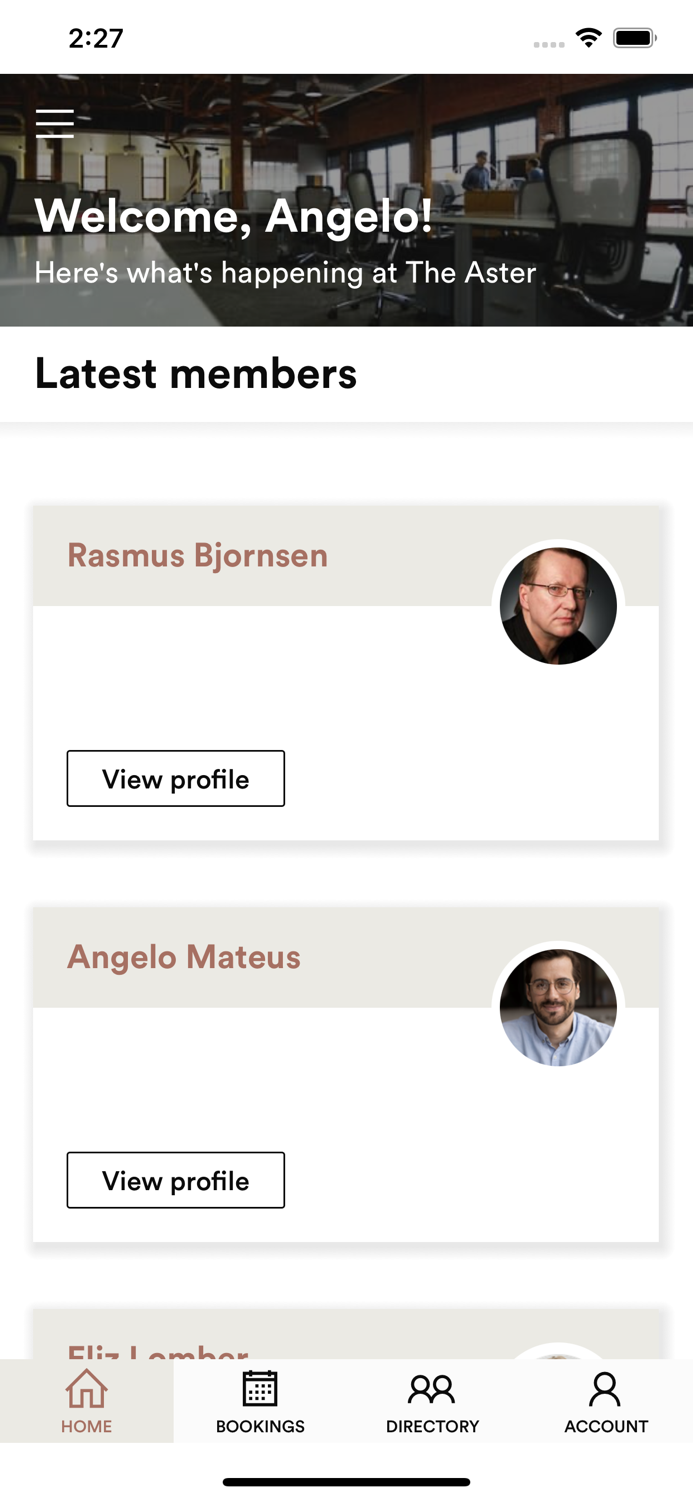
Task: Tap the Account person icon
Action: pyautogui.click(x=605, y=1389)
